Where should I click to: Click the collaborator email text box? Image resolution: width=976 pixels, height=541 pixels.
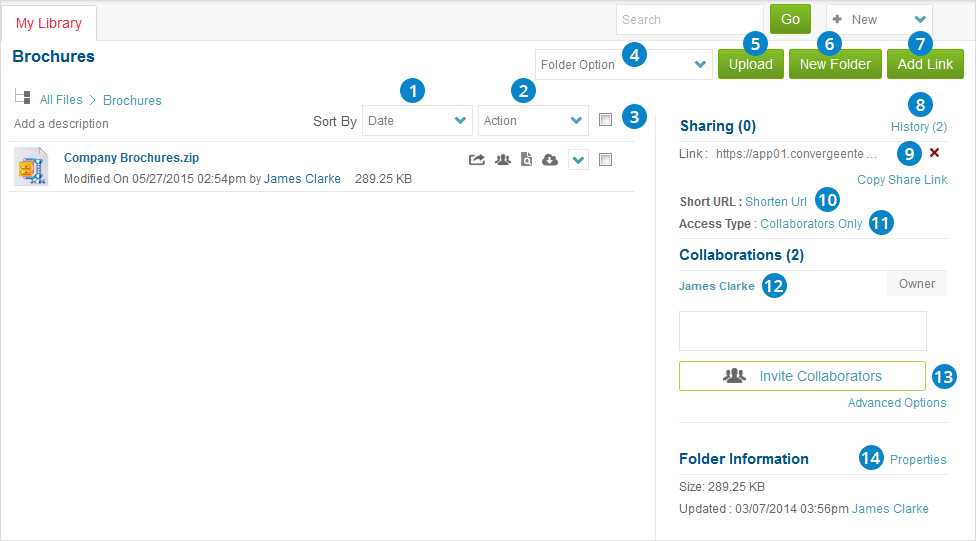(802, 331)
